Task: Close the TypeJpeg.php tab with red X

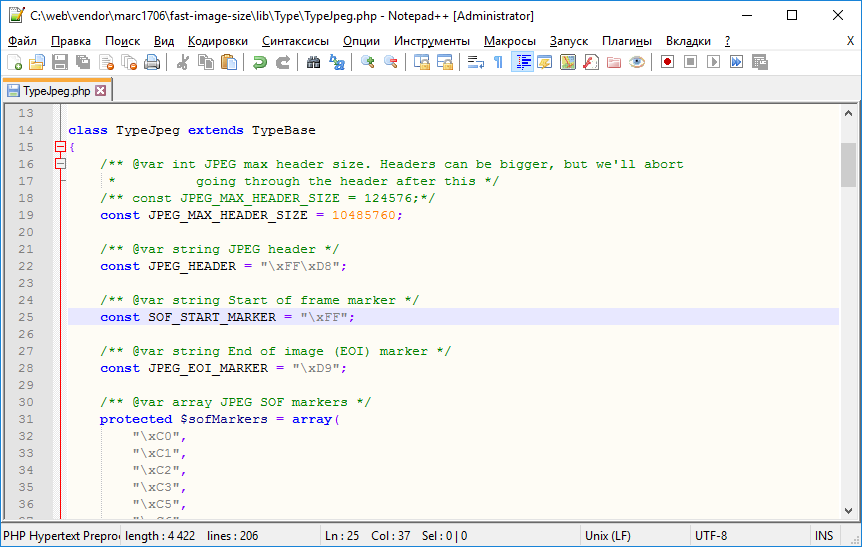Action: (x=100, y=91)
